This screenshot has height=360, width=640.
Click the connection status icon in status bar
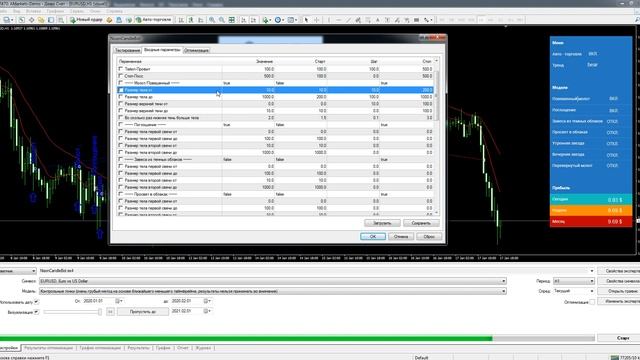coord(615,358)
